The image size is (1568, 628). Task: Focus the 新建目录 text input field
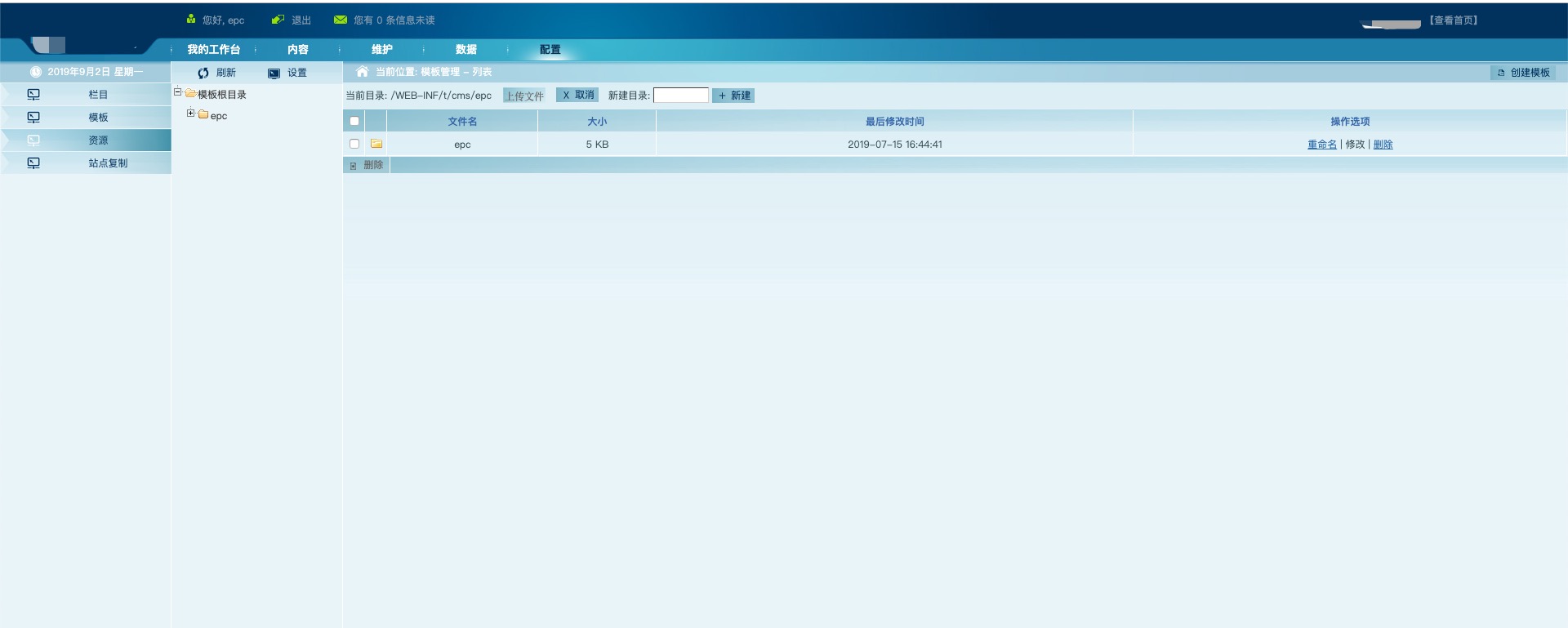[x=681, y=96]
